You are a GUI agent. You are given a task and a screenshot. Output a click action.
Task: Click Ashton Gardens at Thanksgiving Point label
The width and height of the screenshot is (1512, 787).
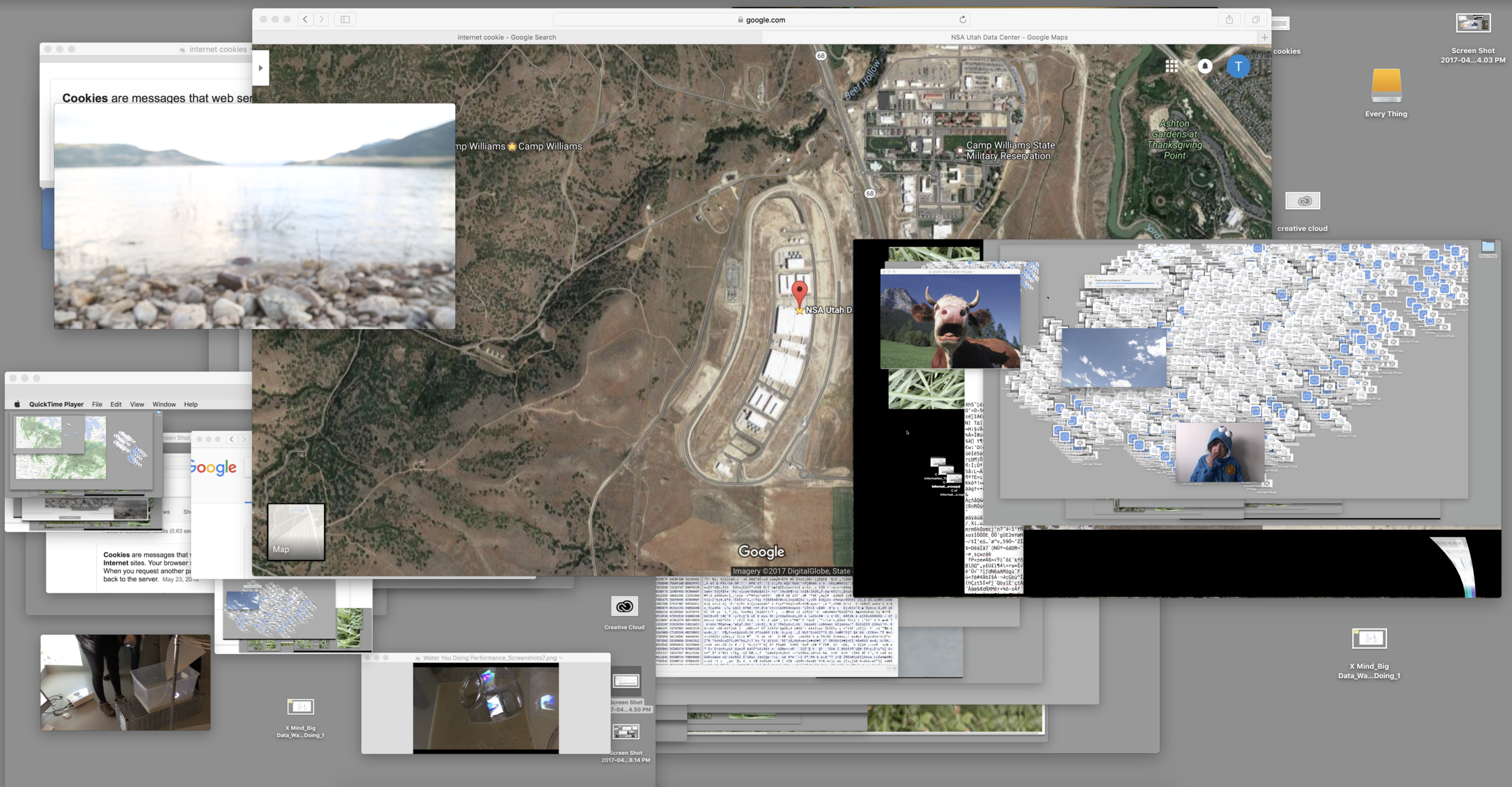[1175, 139]
